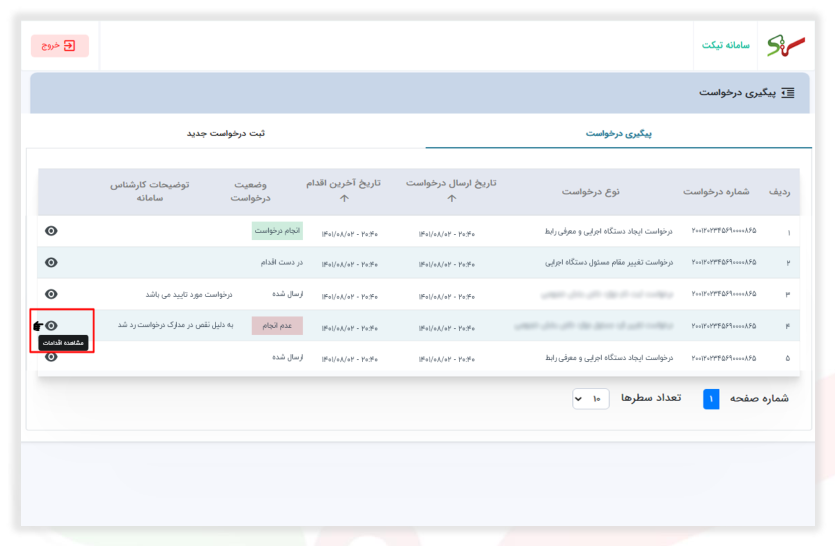Click the site logo in the header
Screen dimensions: 835x546
[x=786, y=46]
